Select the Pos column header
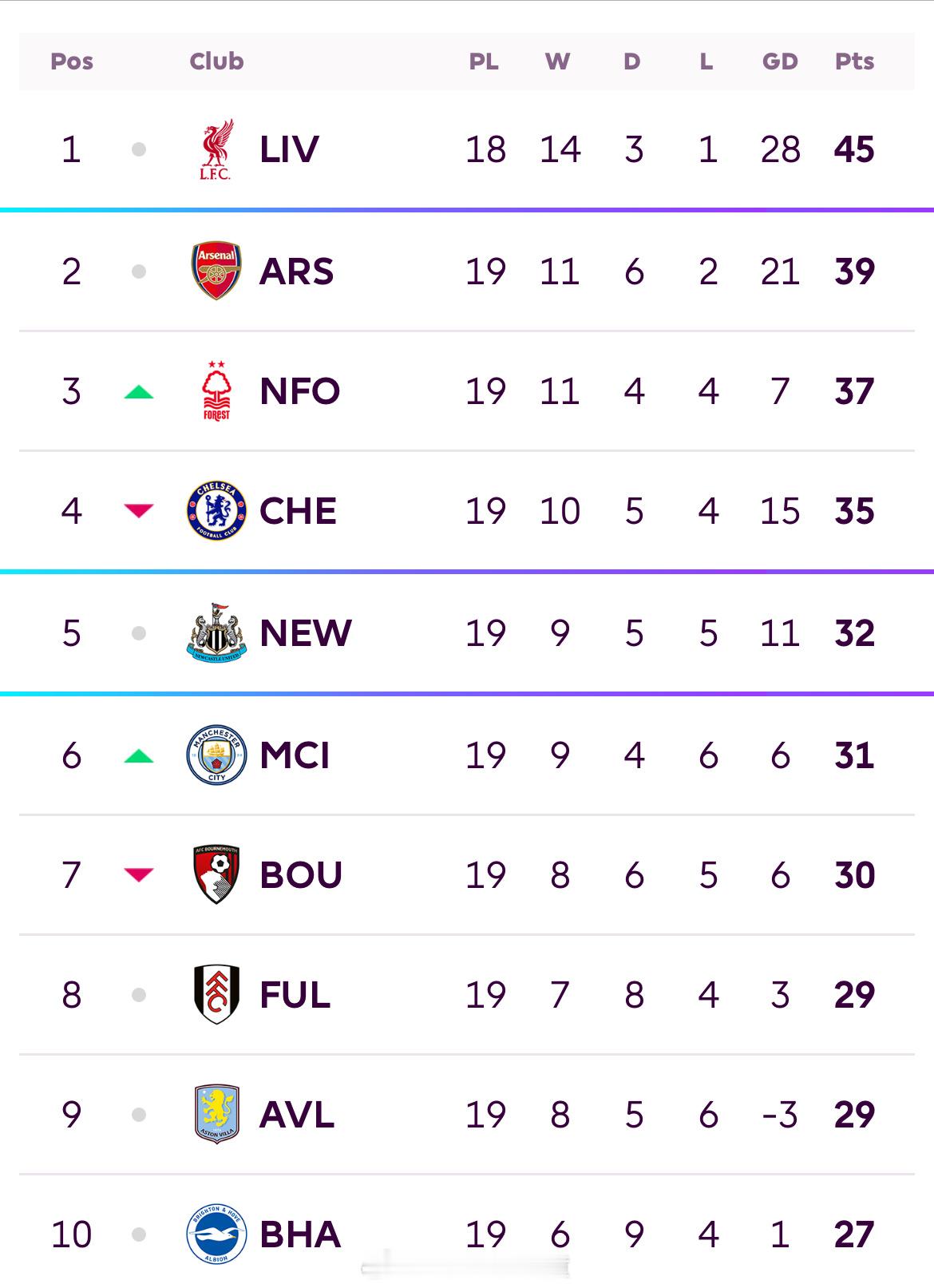 (x=72, y=61)
